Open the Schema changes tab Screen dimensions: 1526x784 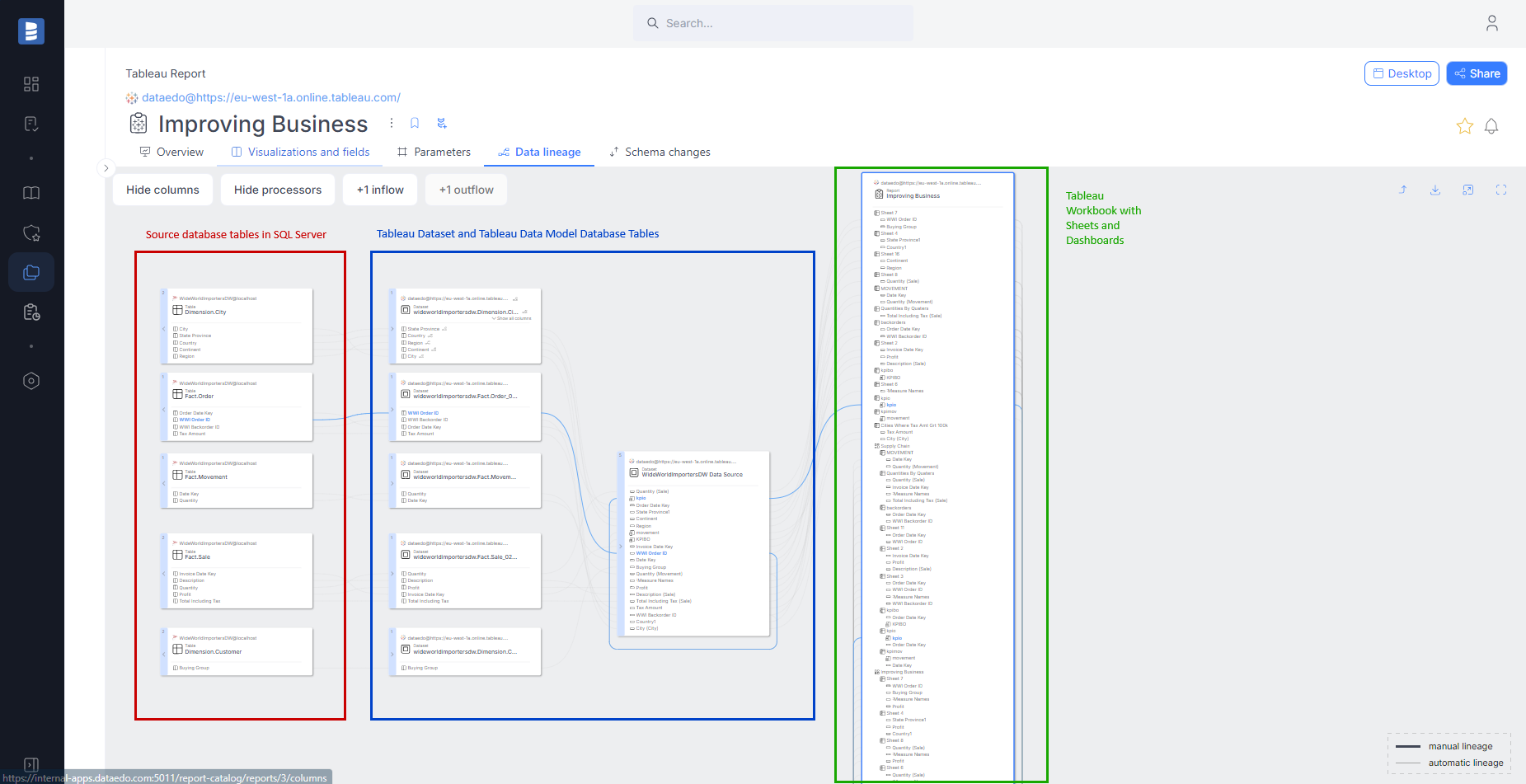pos(659,152)
